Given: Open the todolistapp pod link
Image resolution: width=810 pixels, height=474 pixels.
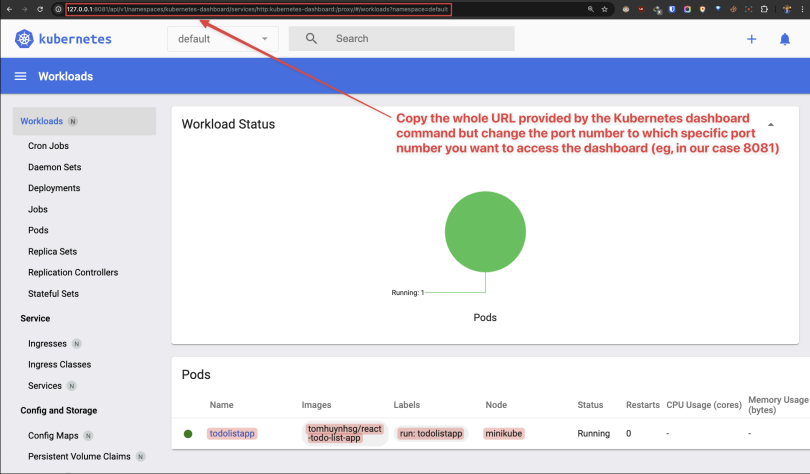Looking at the screenshot, I should pyautogui.click(x=232, y=434).
